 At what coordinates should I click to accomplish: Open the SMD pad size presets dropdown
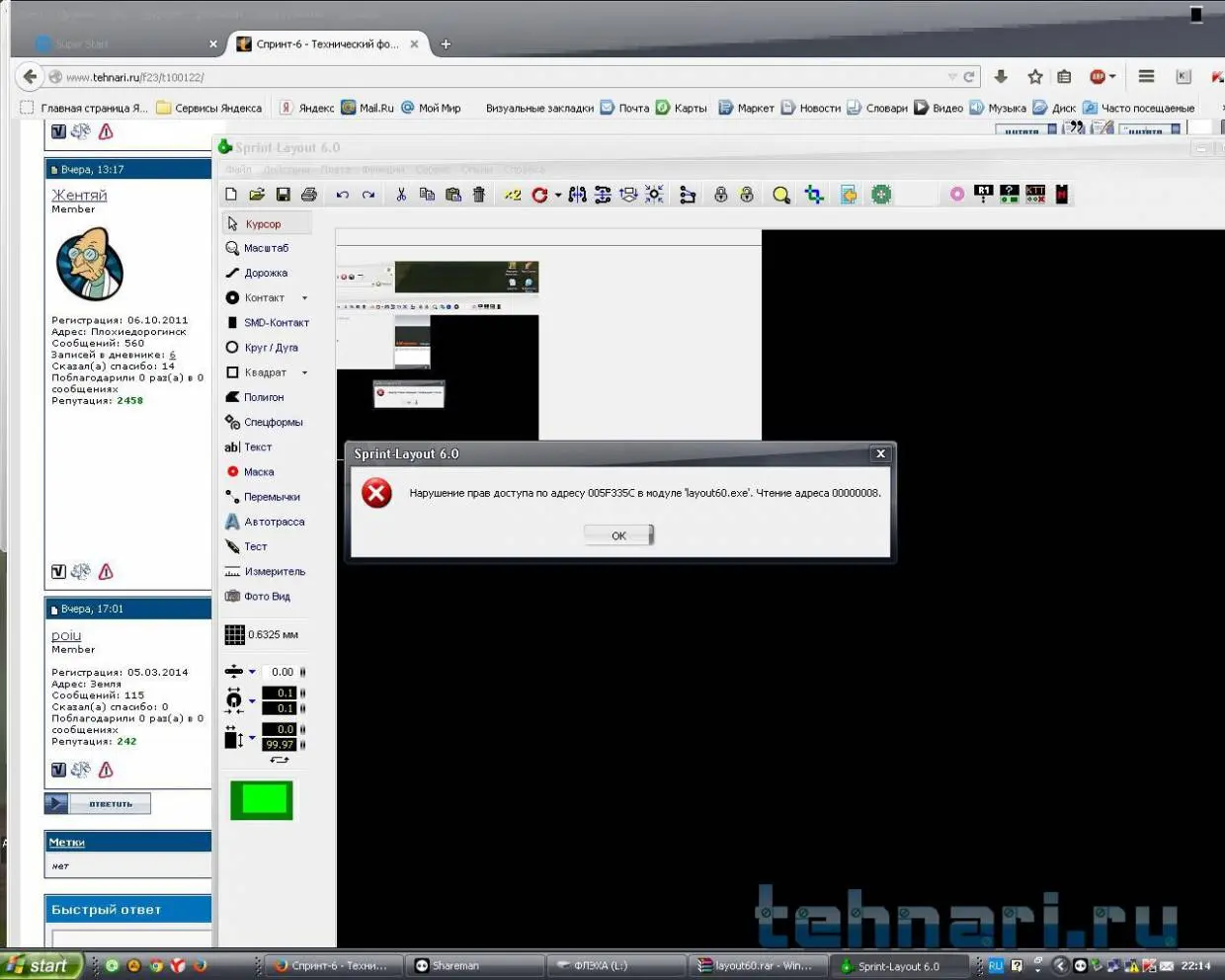pos(252,737)
